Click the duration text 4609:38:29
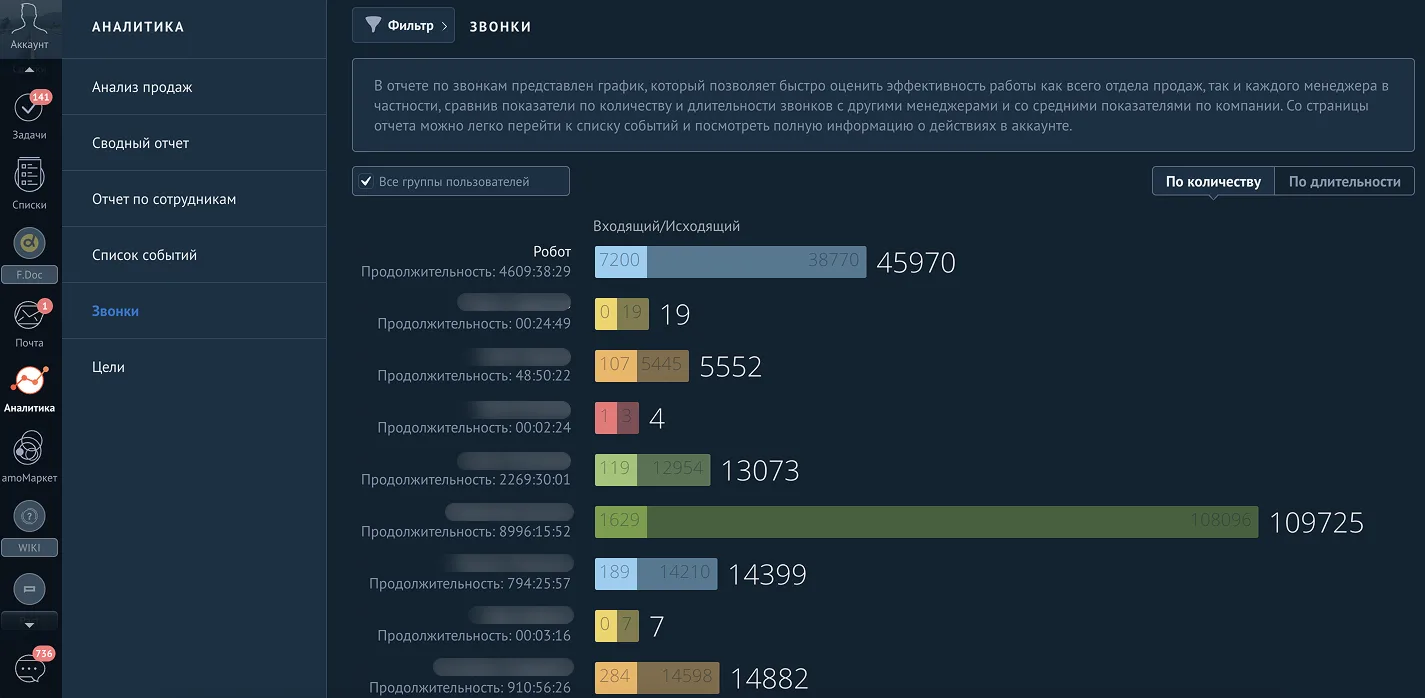Viewport: 1425px width, 698px height. coord(534,272)
